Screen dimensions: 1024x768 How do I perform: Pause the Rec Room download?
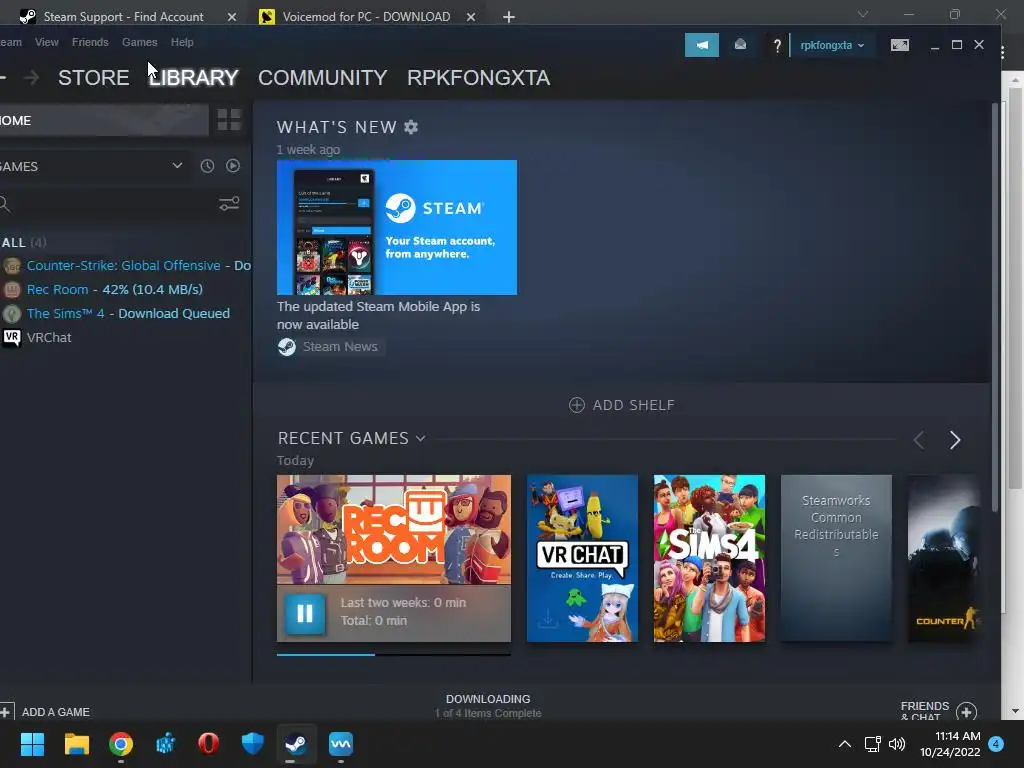(x=304, y=613)
